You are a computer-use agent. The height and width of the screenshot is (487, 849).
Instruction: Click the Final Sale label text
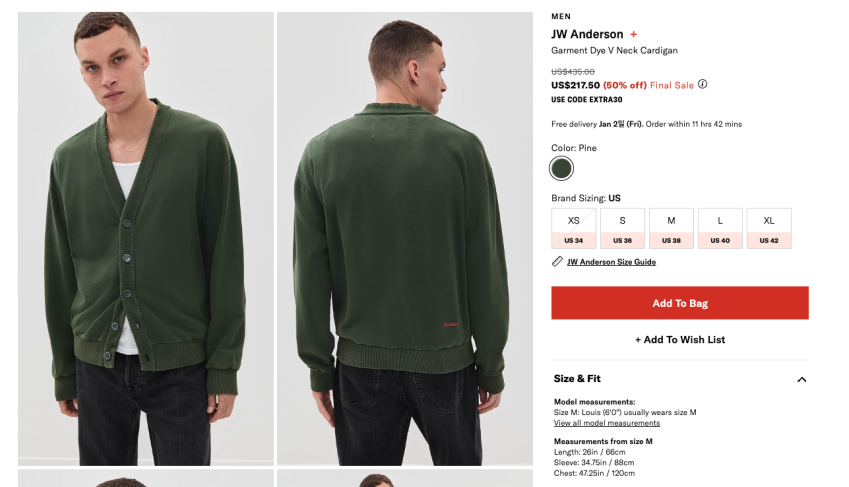click(671, 85)
